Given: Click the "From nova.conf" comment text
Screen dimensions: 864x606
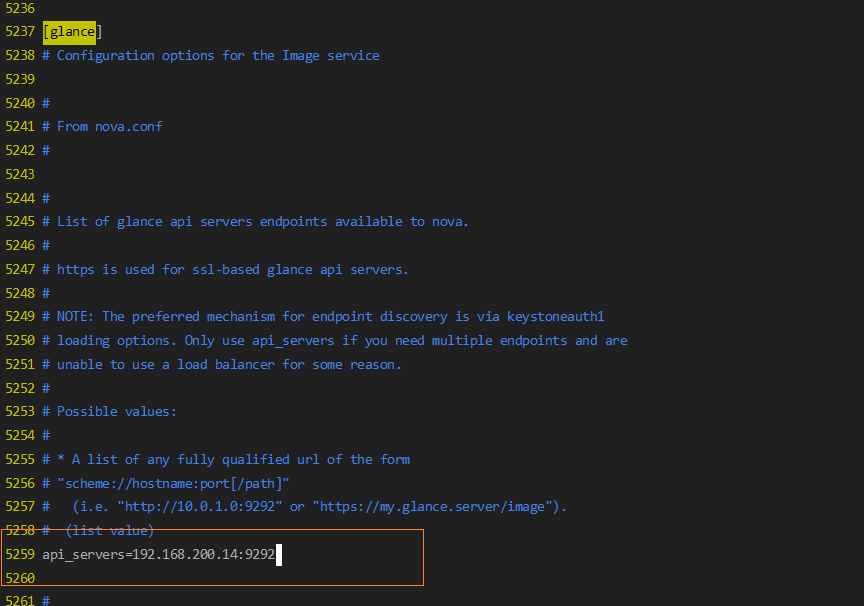Looking at the screenshot, I should (x=109, y=126).
